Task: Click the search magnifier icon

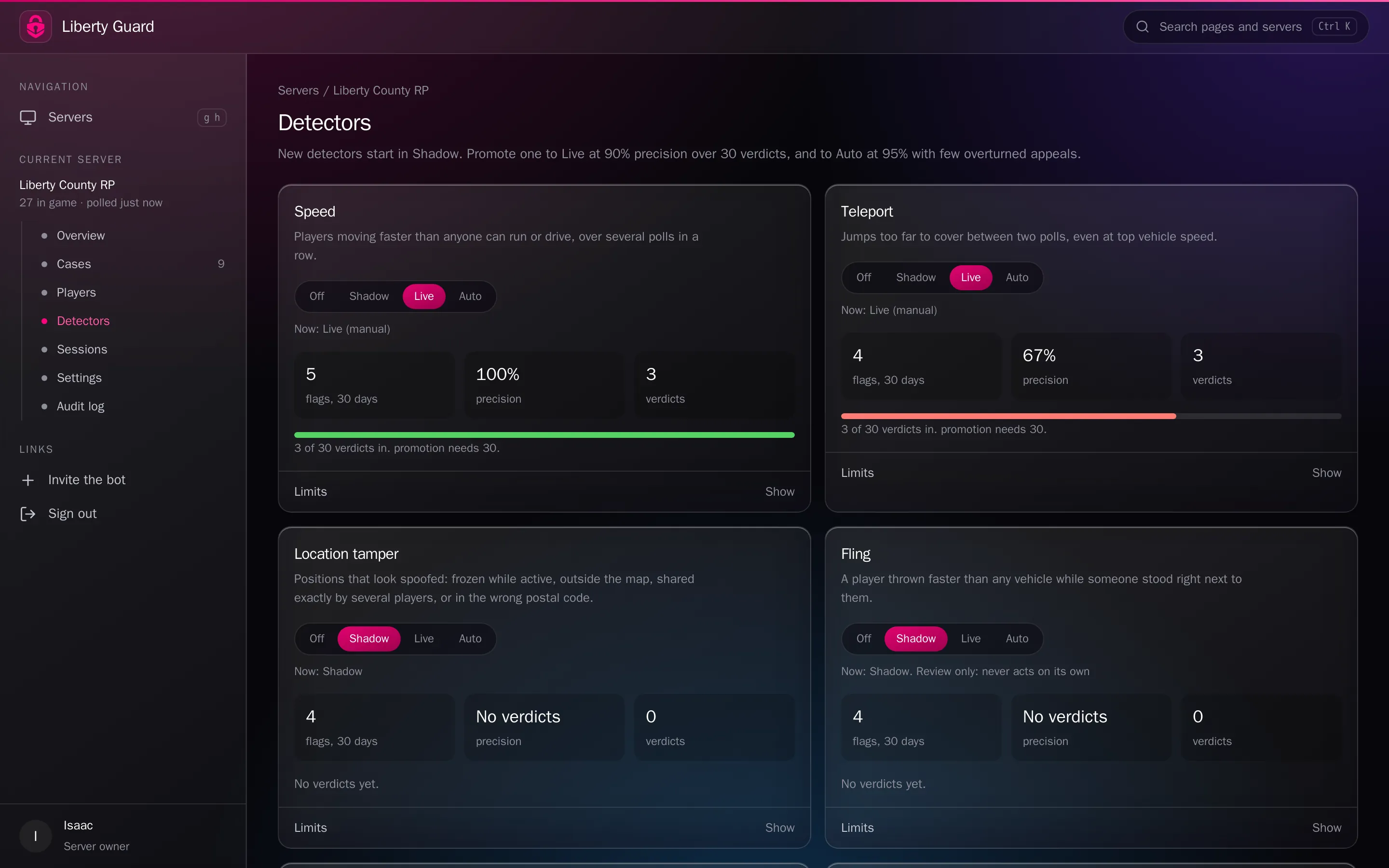Action: (x=1142, y=27)
